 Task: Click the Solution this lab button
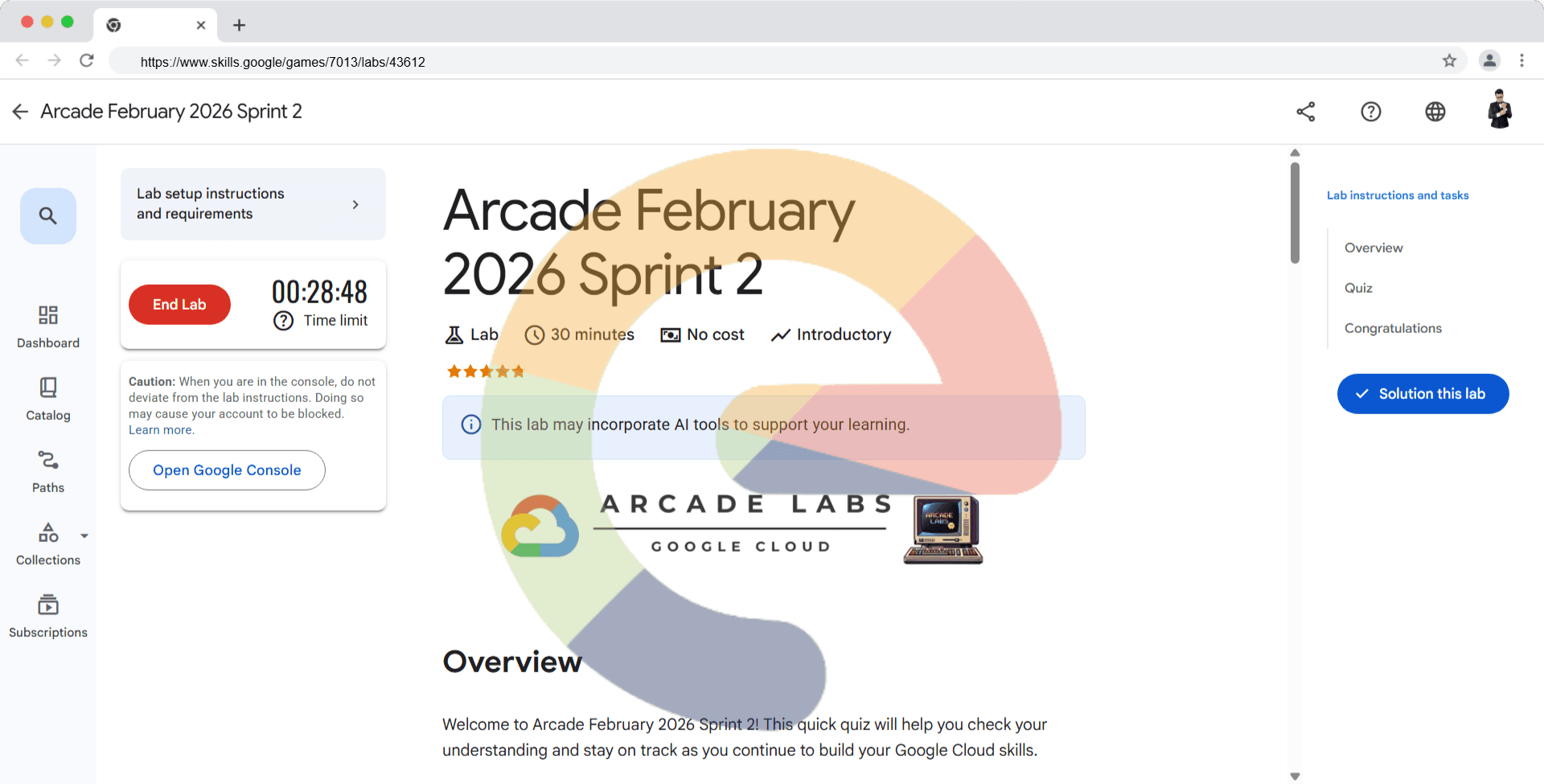point(1423,394)
